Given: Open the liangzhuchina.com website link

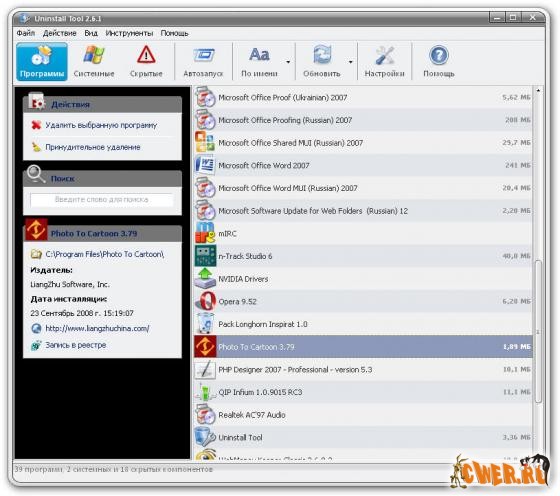Looking at the screenshot, I should [97, 329].
